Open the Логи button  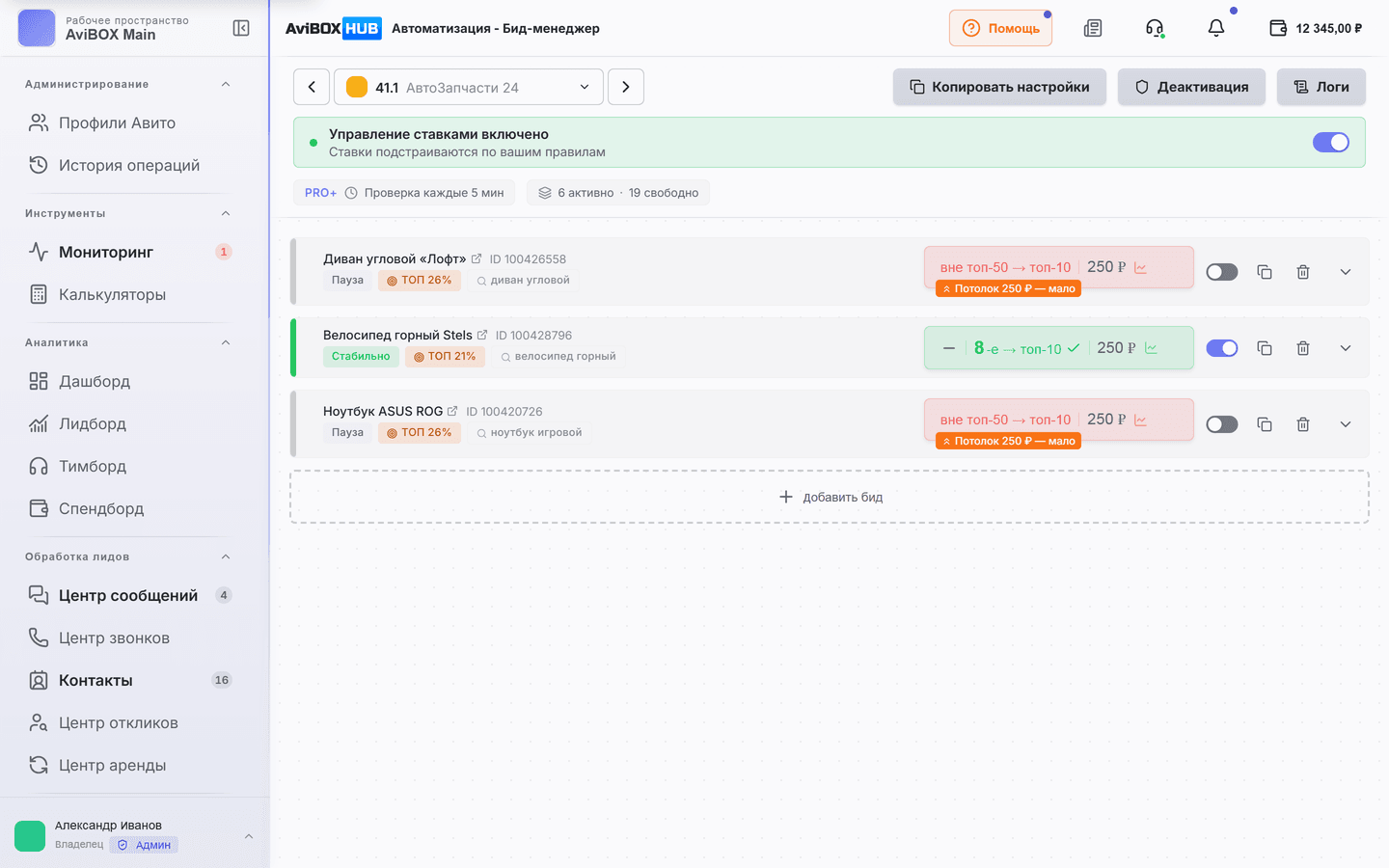tap(1321, 87)
